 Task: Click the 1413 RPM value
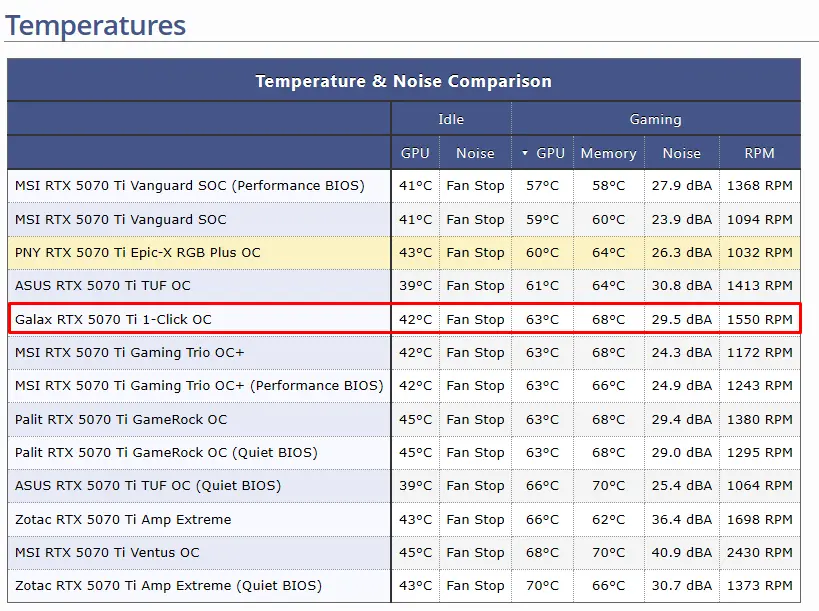(x=759, y=286)
